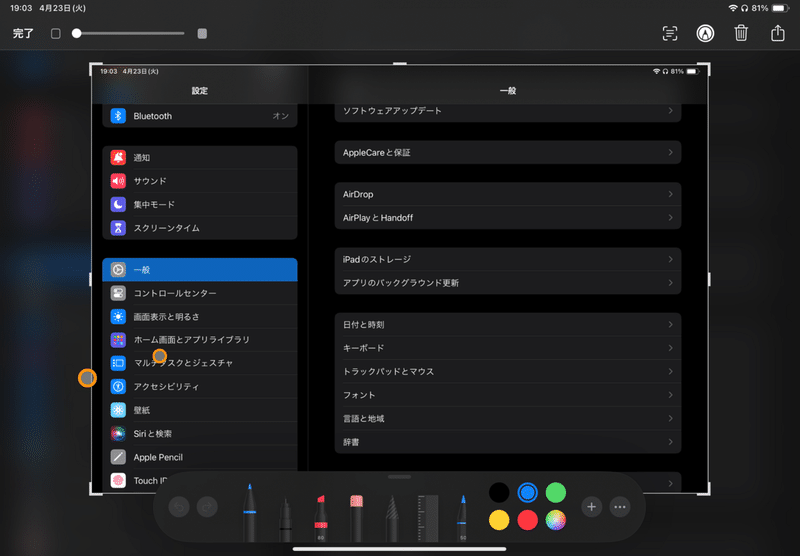Select the pink eraser tool
This screenshot has width=800, height=556.
(x=356, y=517)
